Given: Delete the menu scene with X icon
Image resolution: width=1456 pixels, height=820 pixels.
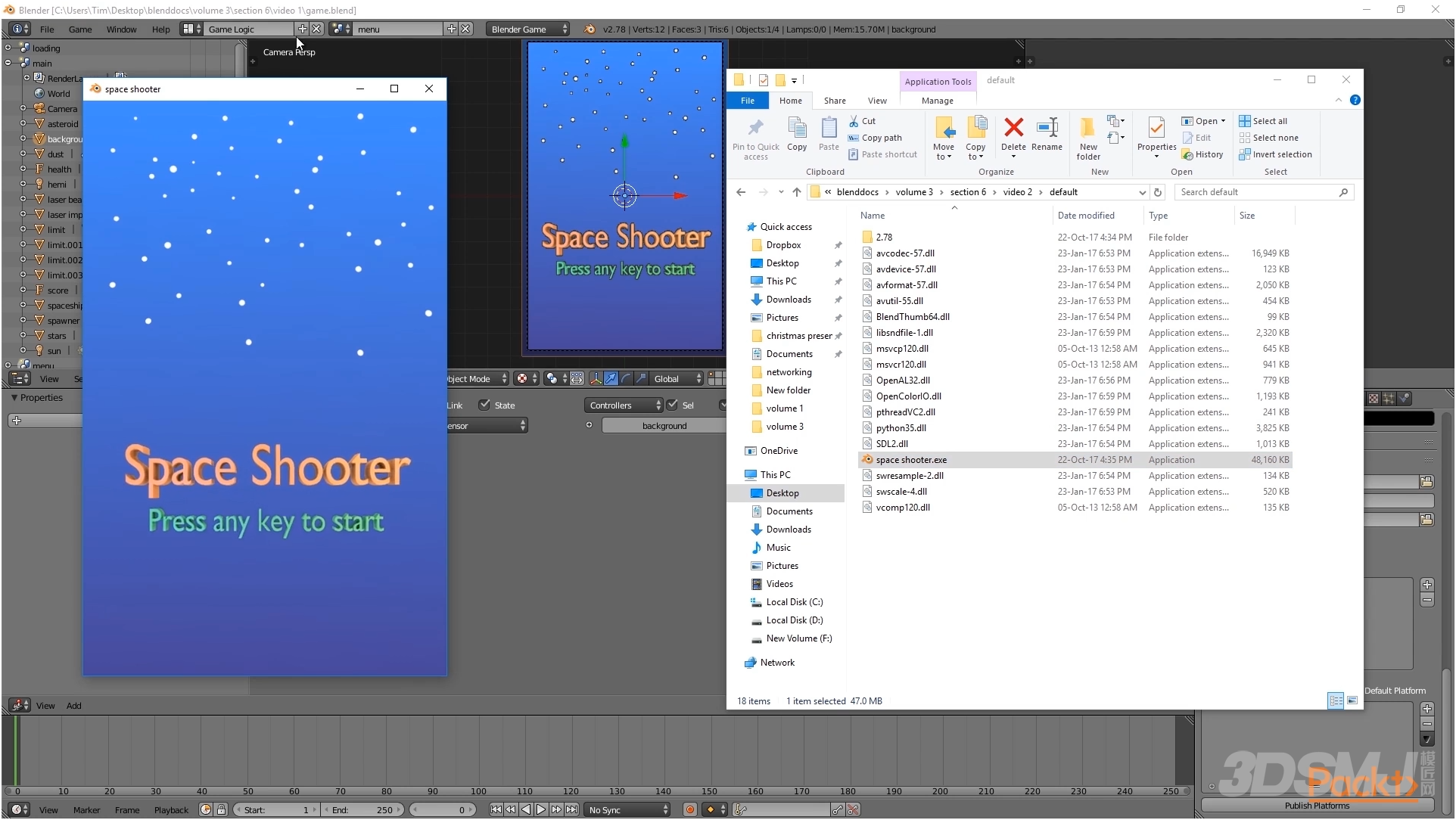Looking at the screenshot, I should [466, 29].
